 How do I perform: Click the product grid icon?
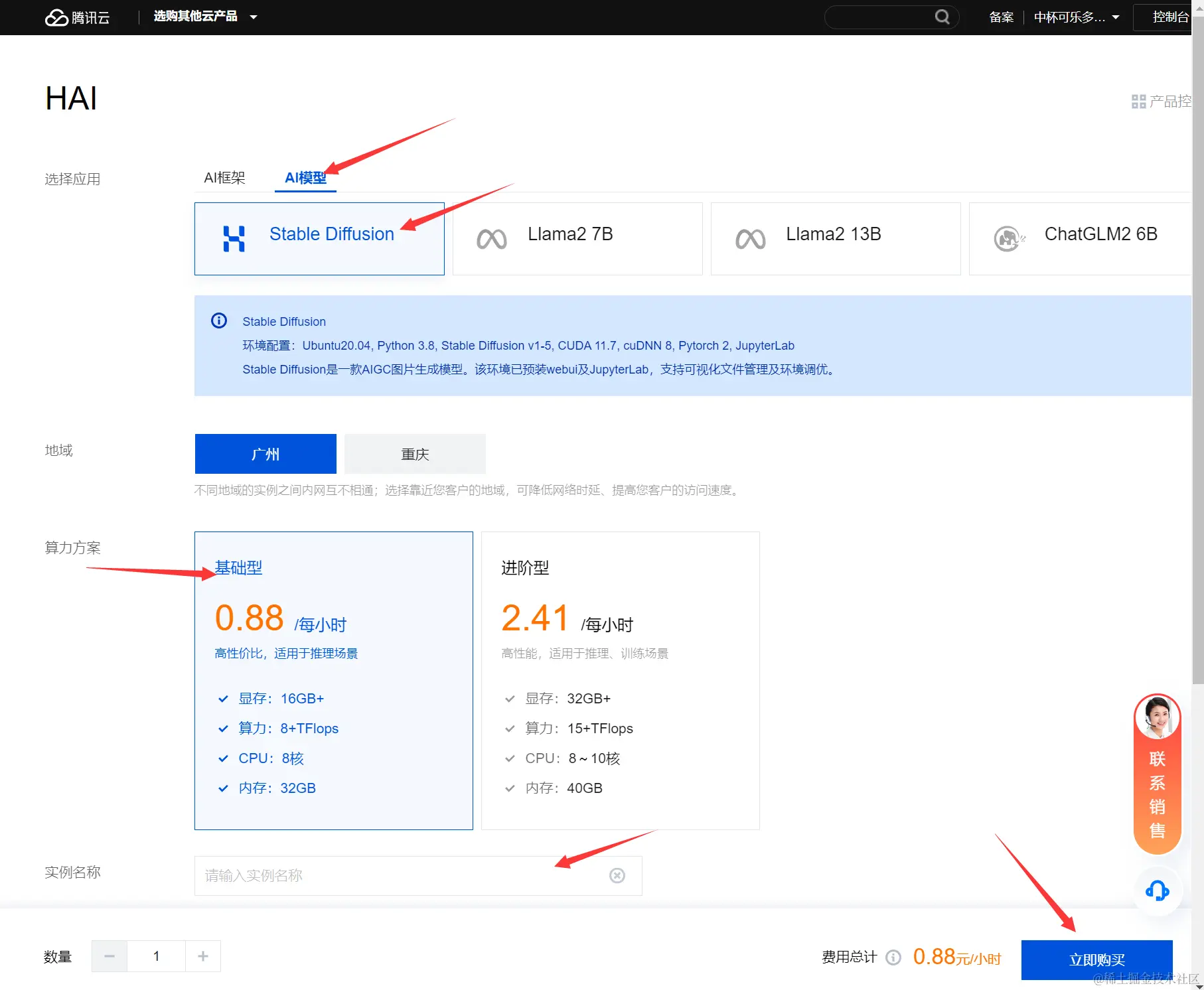pyautogui.click(x=1138, y=102)
